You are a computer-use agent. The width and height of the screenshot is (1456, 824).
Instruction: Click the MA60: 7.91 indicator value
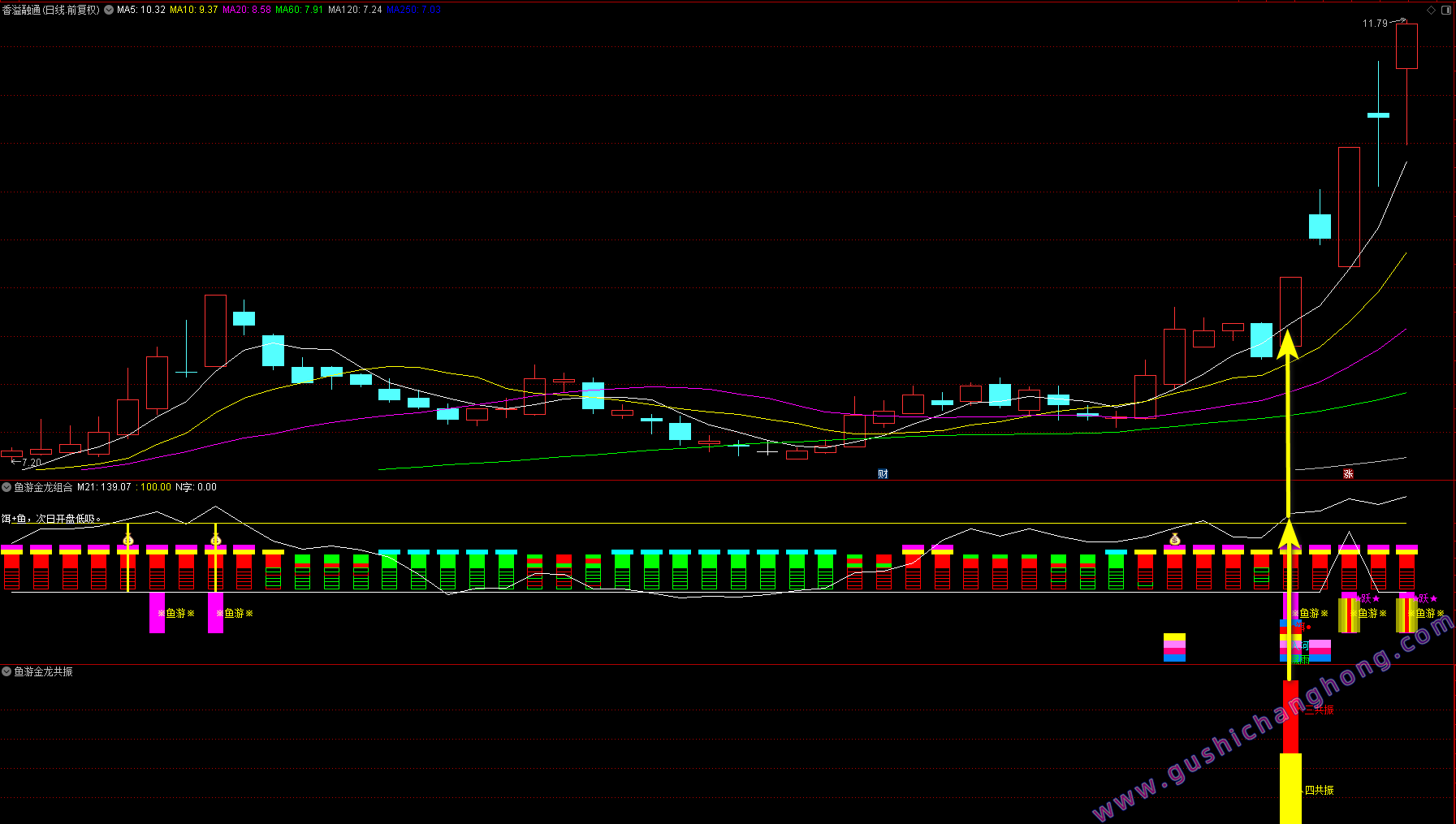300,10
